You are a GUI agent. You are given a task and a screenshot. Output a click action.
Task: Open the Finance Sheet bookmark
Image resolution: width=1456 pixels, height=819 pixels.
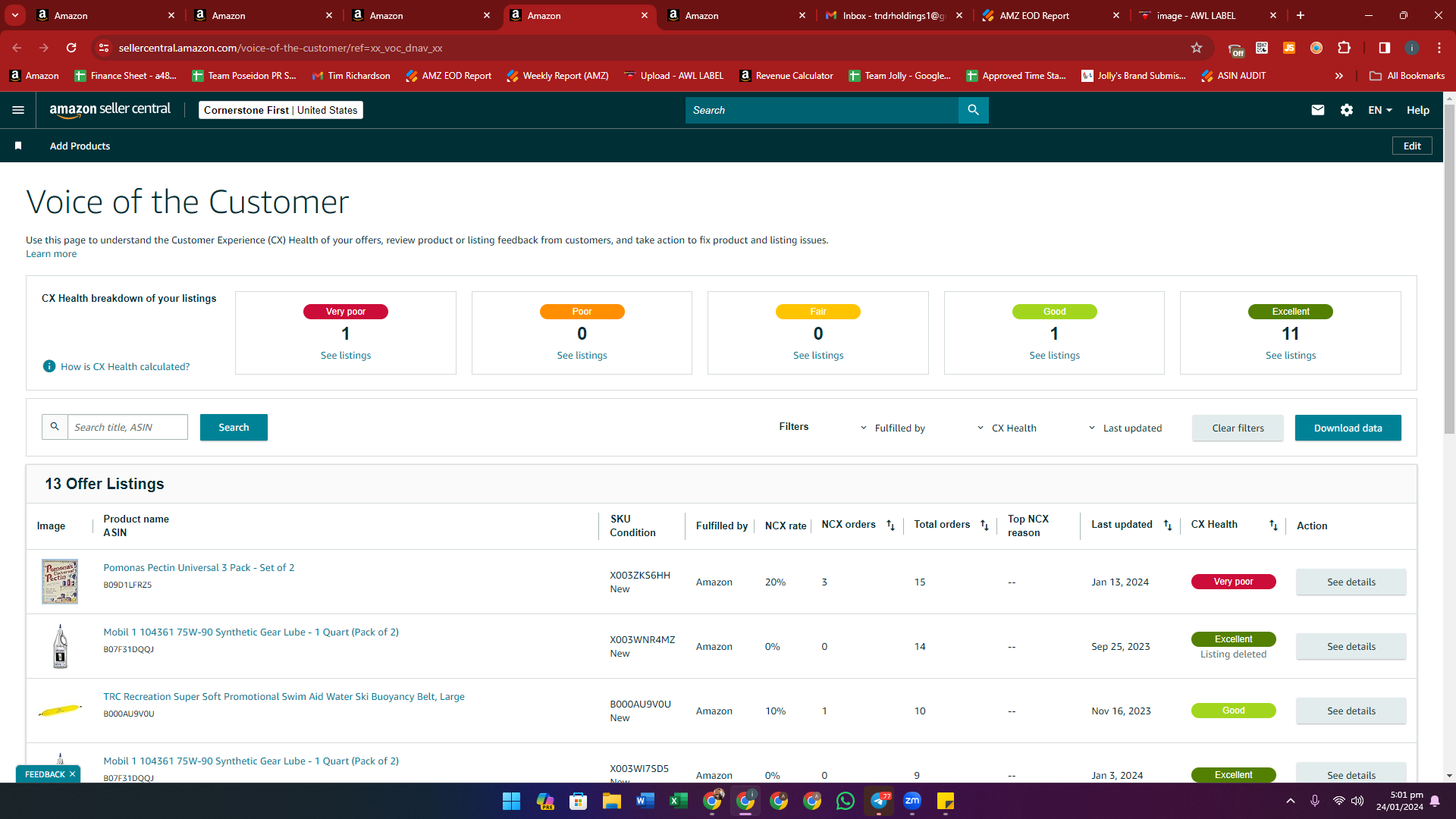[x=125, y=76]
